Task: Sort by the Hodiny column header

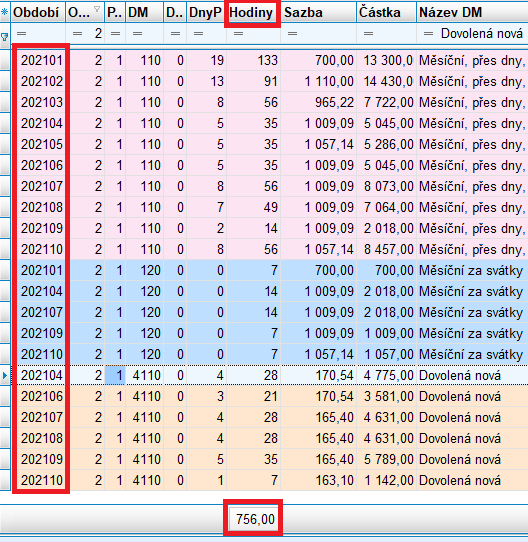Action: [x=252, y=13]
